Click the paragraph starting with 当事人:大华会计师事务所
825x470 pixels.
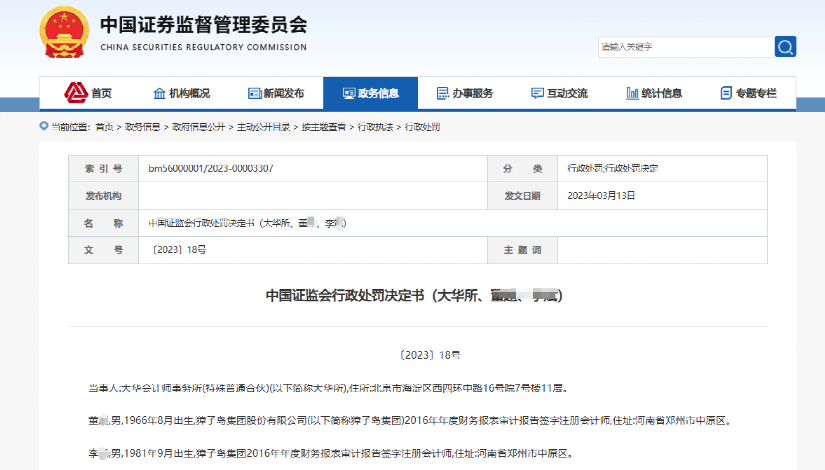click(x=329, y=388)
